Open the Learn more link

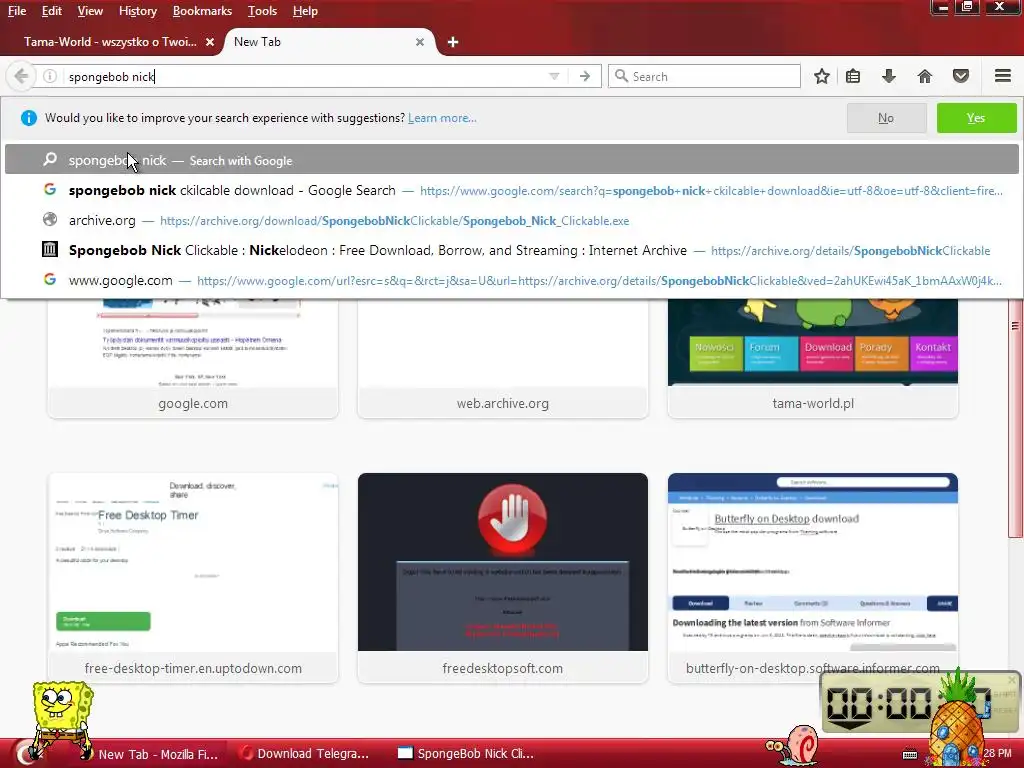(x=442, y=118)
